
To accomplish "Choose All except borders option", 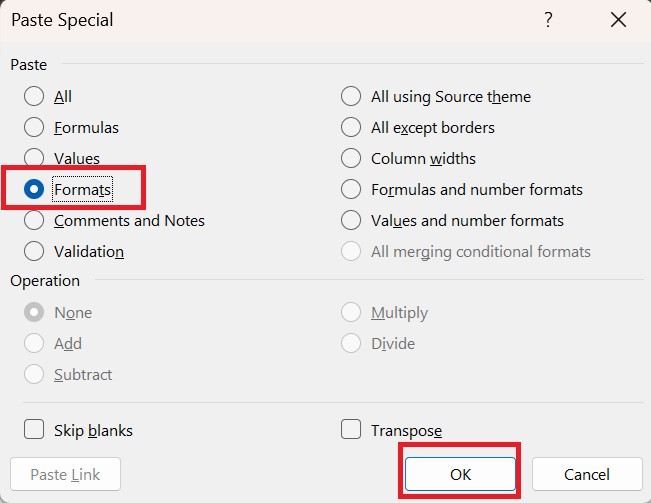I will [x=351, y=128].
